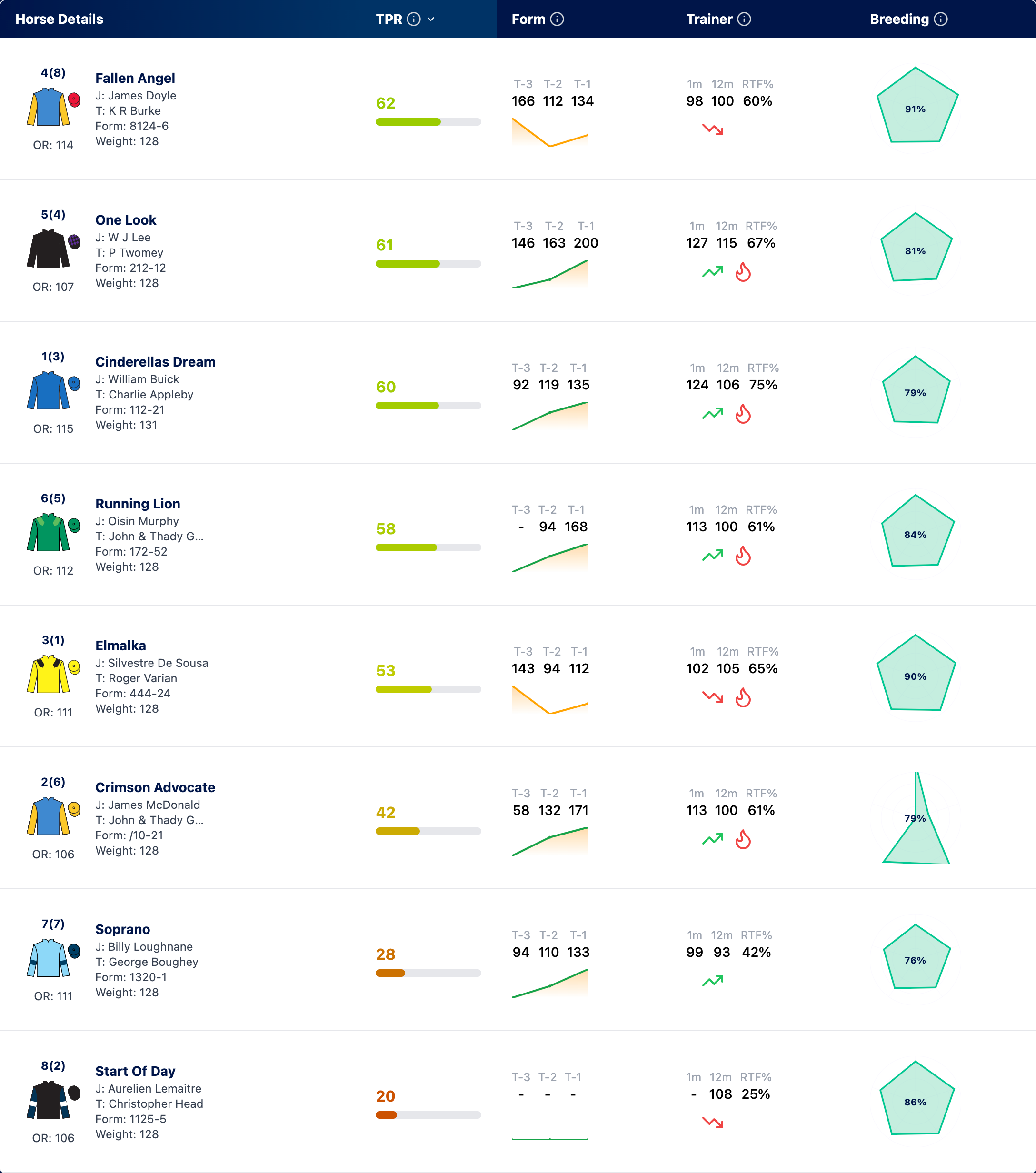Click the TPR info icon
Screen dimensions: 1036x1173
[413, 19]
